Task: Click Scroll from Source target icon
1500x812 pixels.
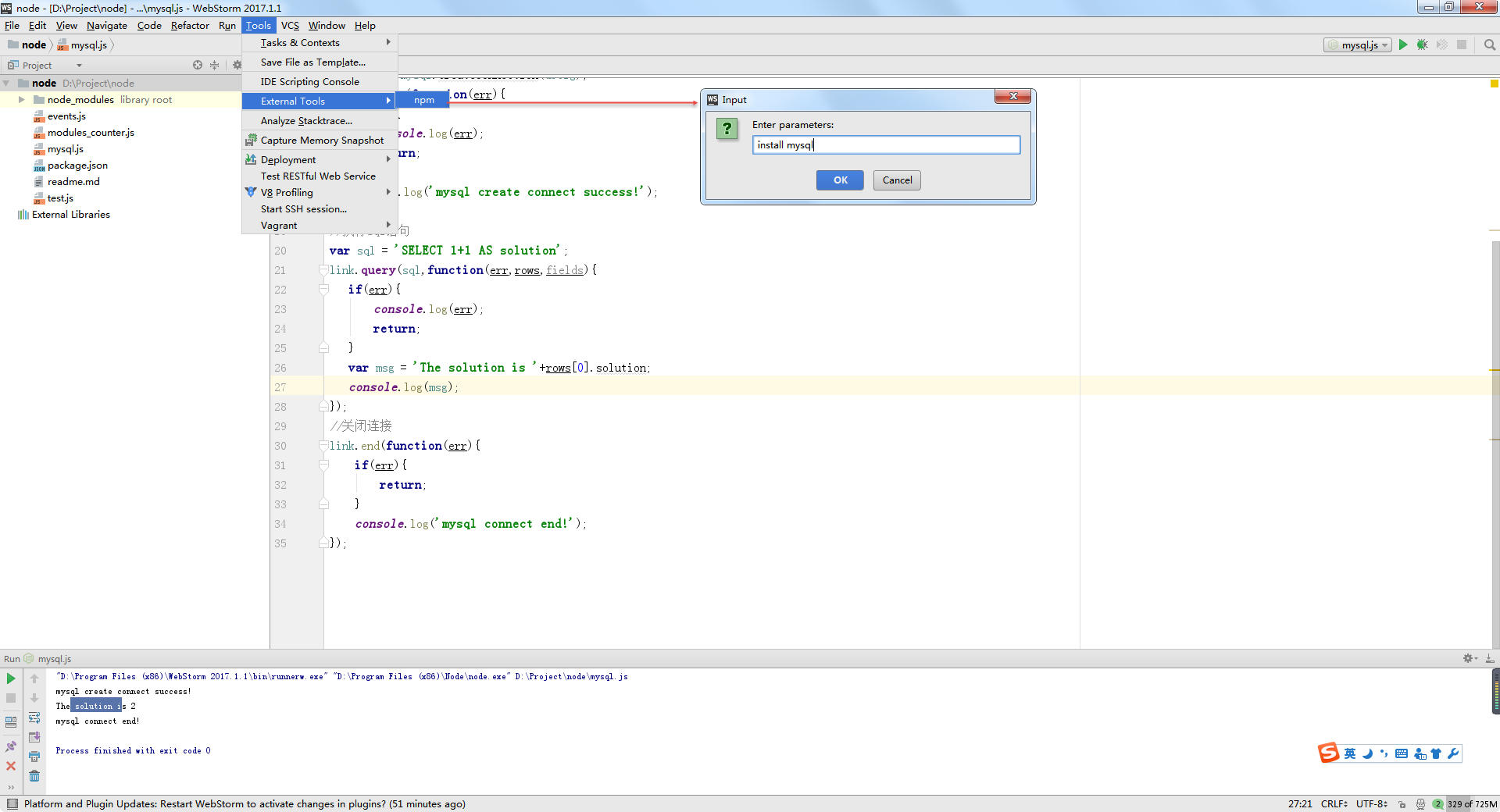Action: coord(198,66)
